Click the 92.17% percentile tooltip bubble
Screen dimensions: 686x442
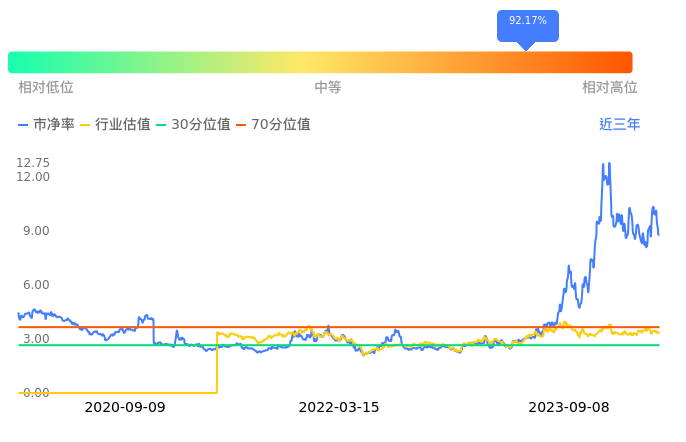click(x=527, y=23)
